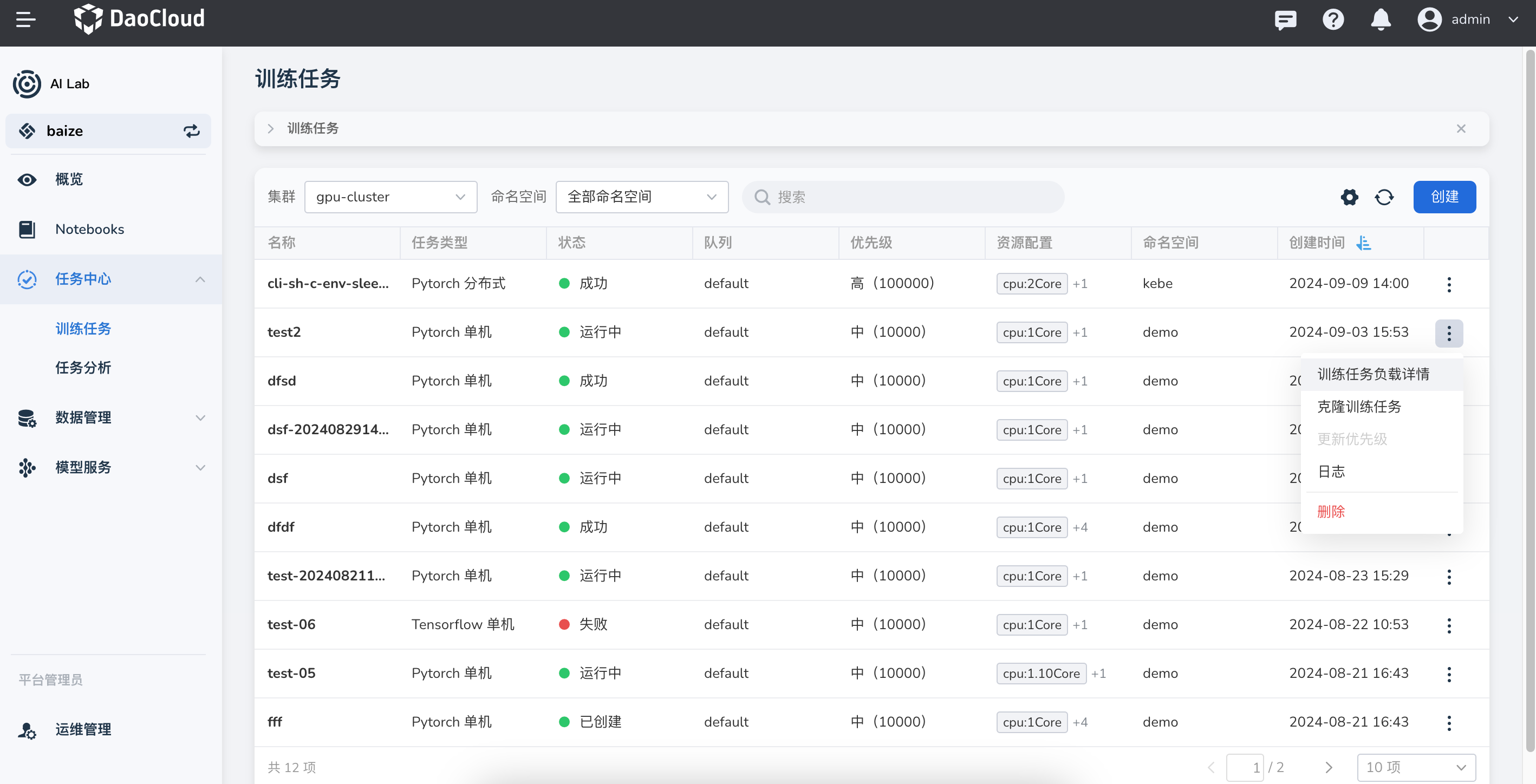Image resolution: width=1536 pixels, height=784 pixels.
Task: Select 克隆训练任务 from context menu
Action: [1359, 407]
